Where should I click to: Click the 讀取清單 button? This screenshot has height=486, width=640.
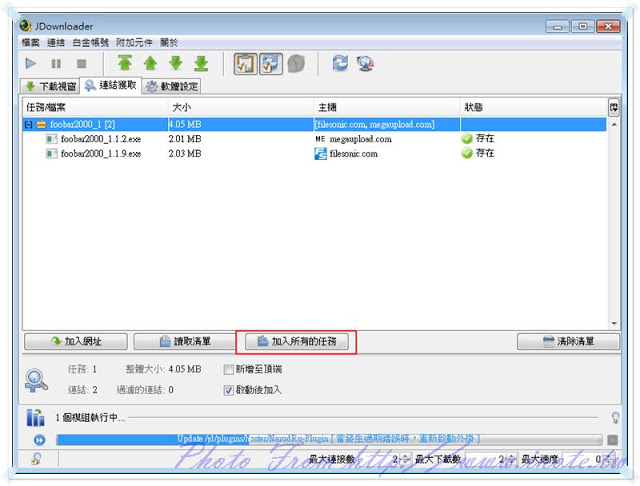point(185,342)
